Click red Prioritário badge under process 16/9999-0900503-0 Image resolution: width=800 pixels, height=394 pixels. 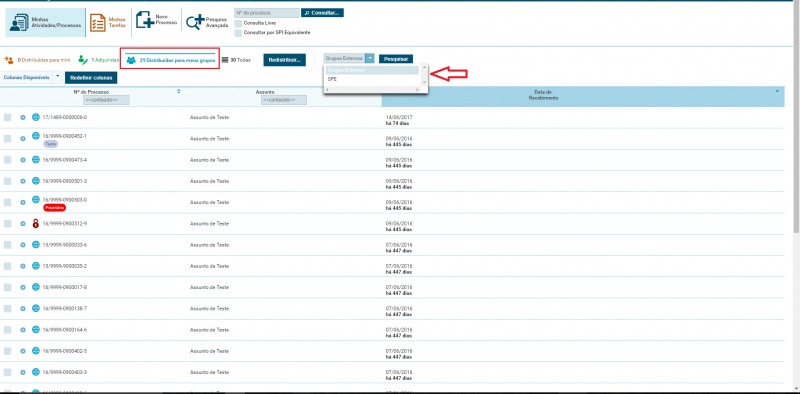[x=55, y=208]
